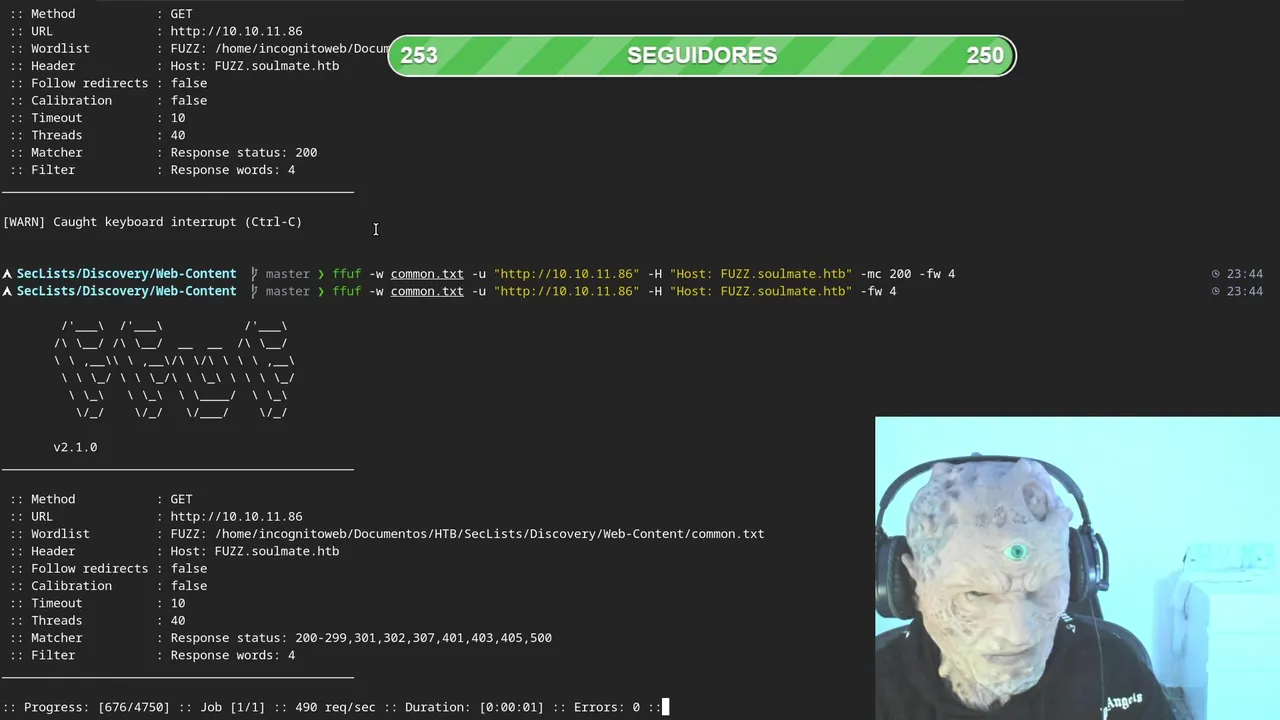Click 'Response status: 200-299,301,302,307,401,403,405,500' matcher value

point(361,638)
